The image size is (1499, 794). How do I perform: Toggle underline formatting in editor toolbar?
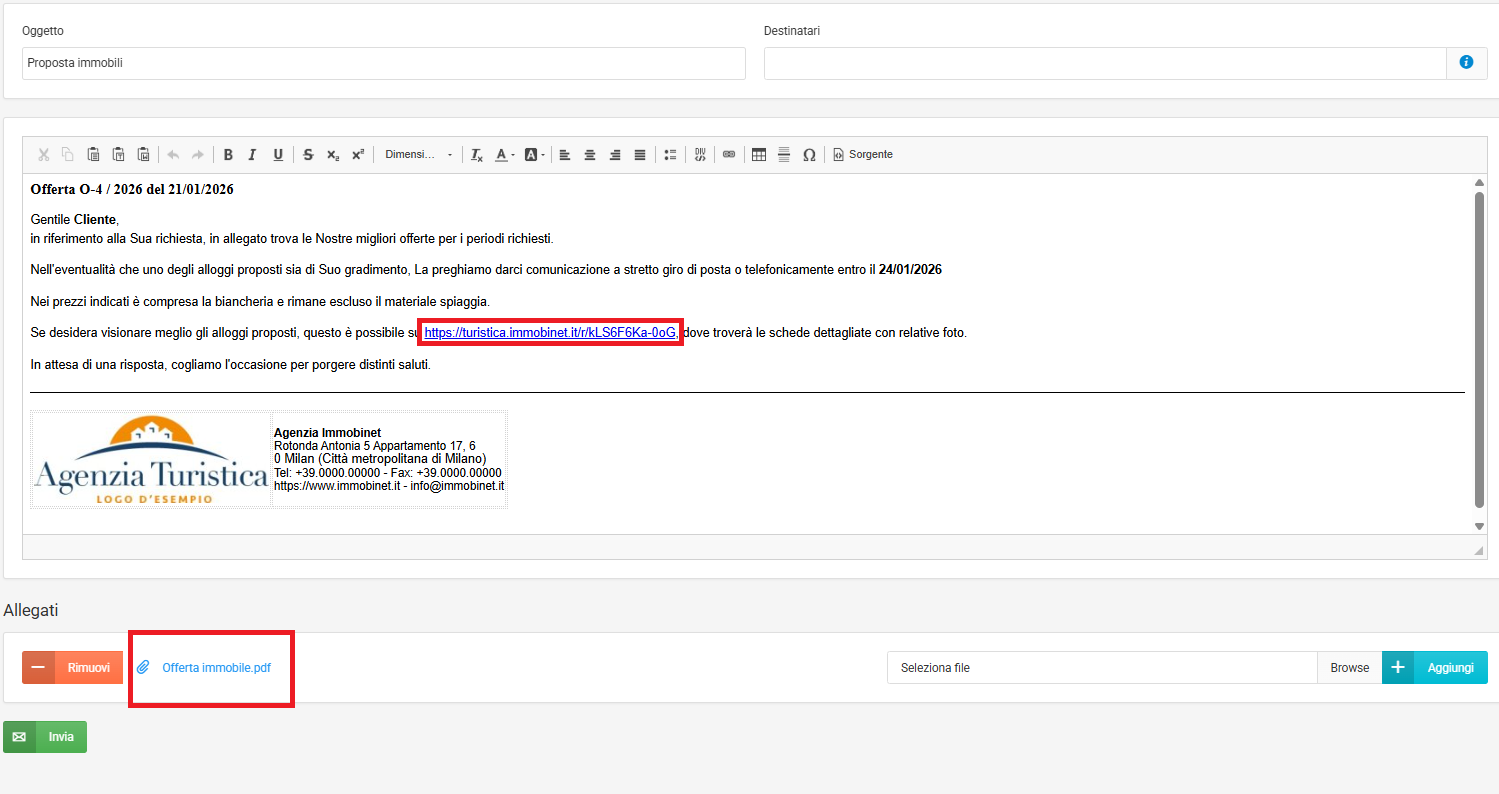click(278, 155)
